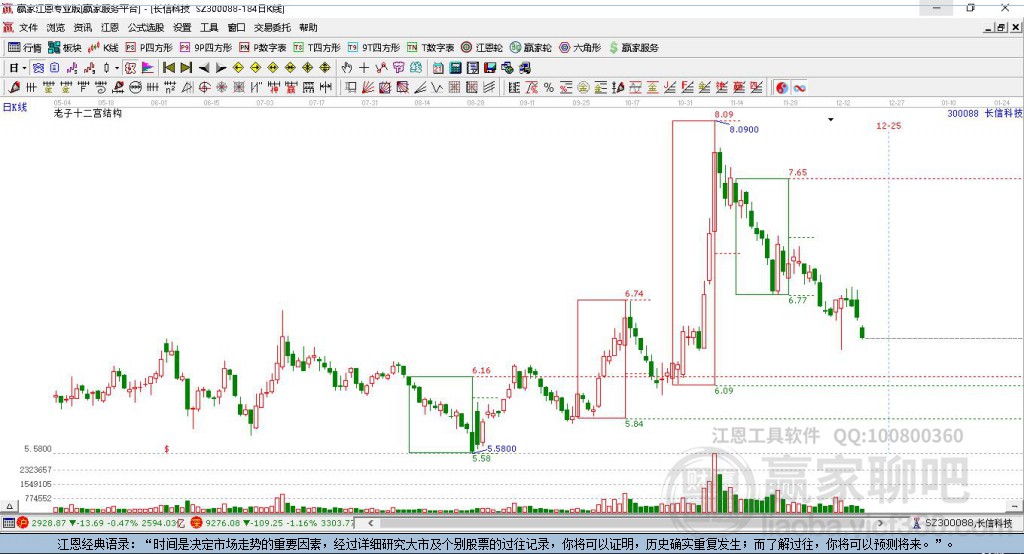Open the 9P四方形 tool
This screenshot has width=1024, height=554.
tap(206, 48)
